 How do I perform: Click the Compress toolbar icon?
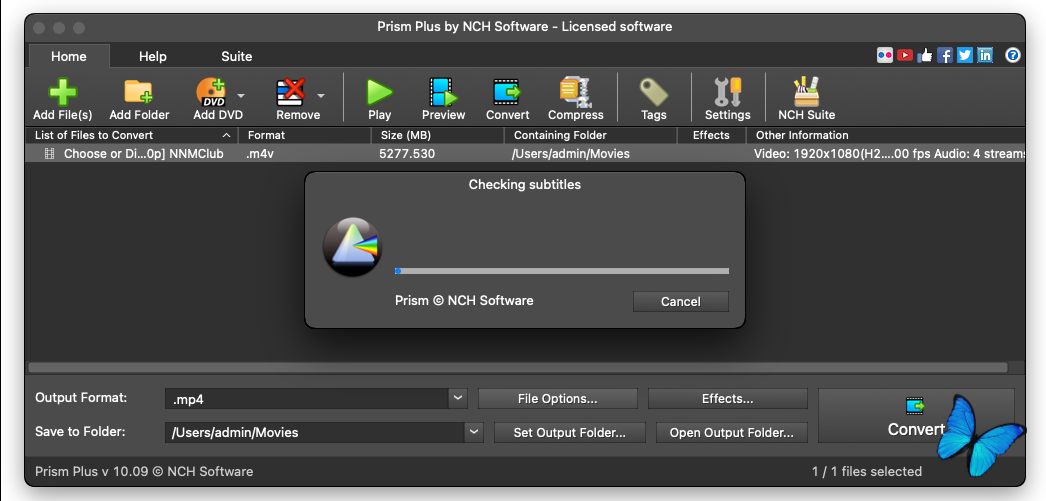point(575,93)
